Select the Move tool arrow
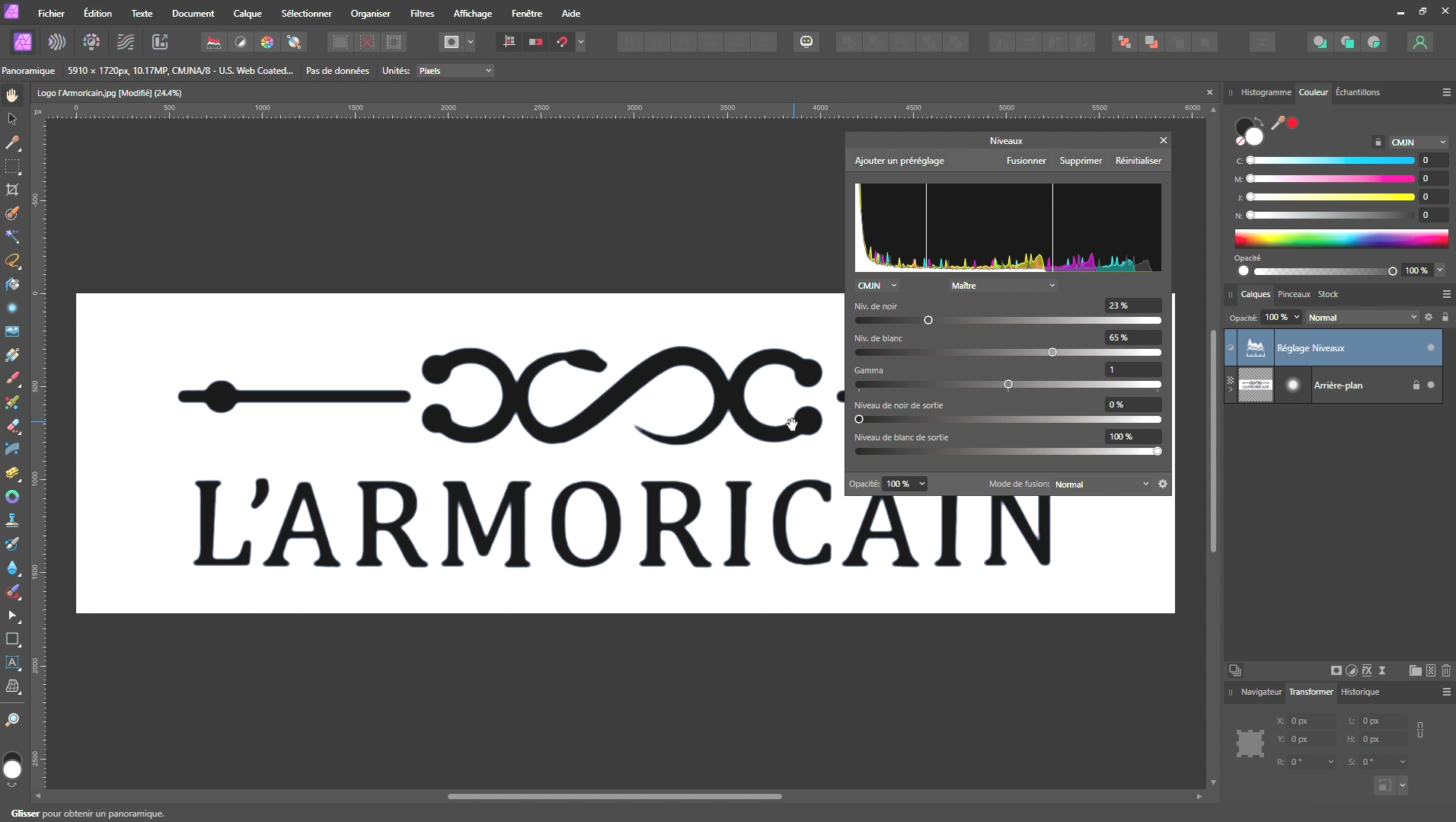Image resolution: width=1456 pixels, height=822 pixels. pos(12,119)
